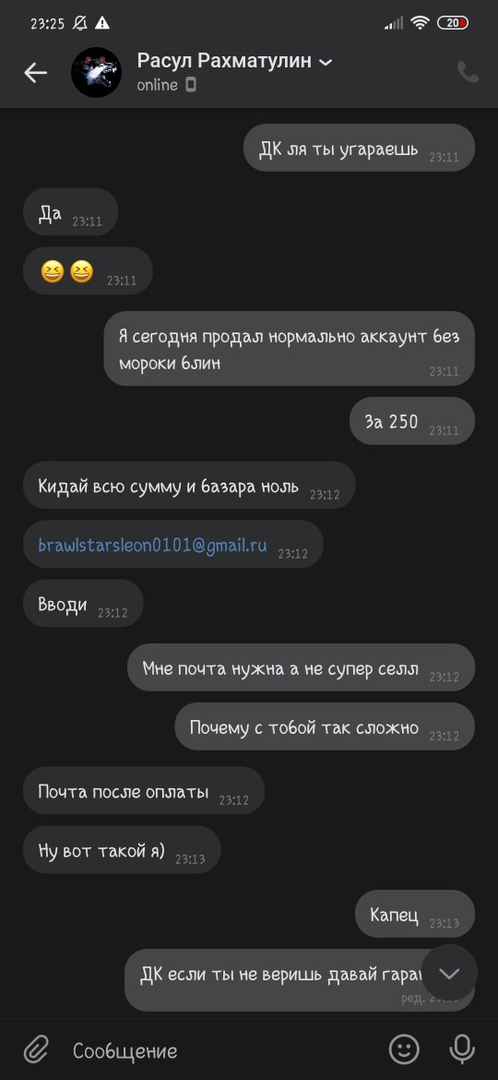498x1080 pixels.
Task: Start a voice call with phone icon
Action: pos(468,72)
